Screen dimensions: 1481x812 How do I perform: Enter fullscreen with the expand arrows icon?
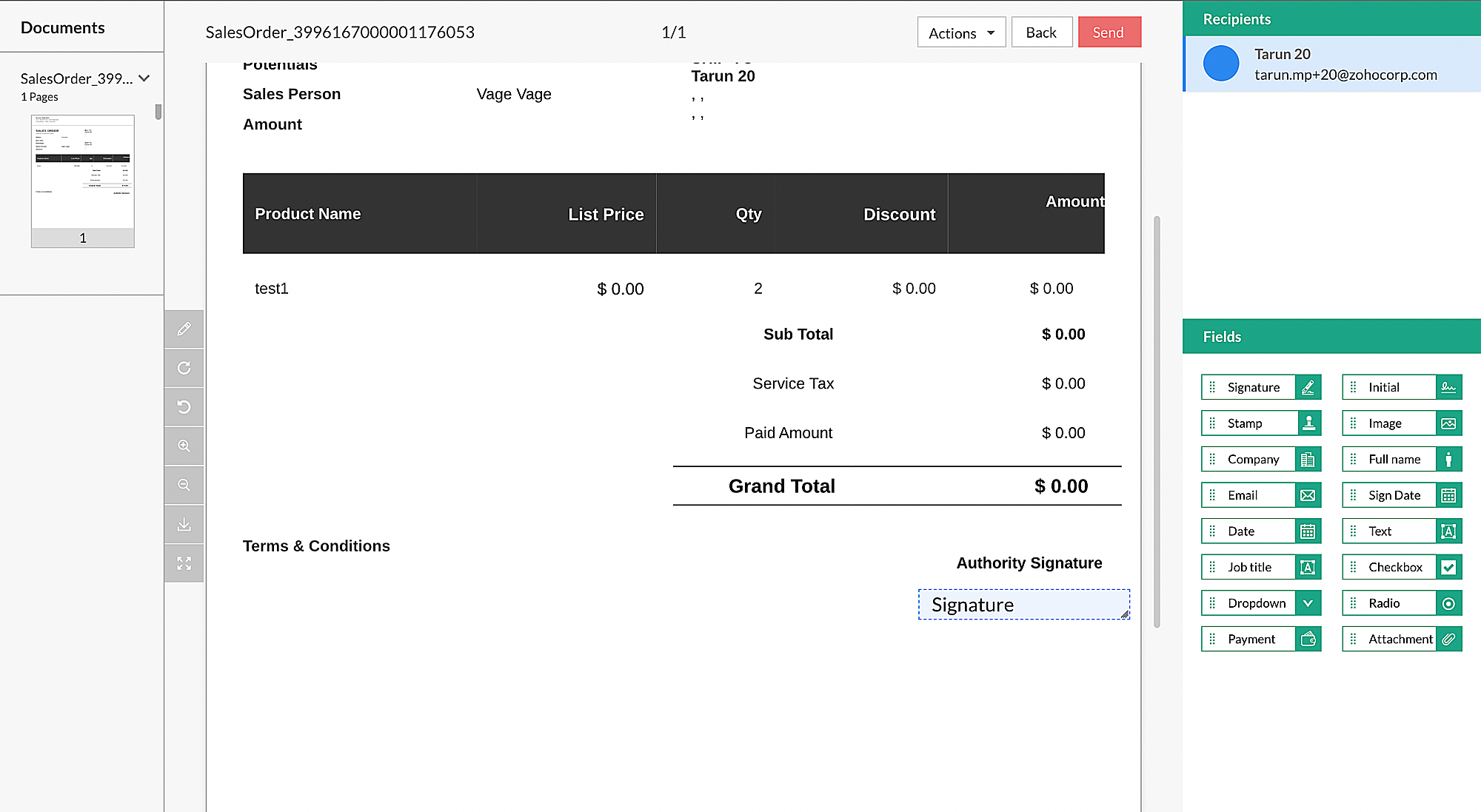(184, 563)
